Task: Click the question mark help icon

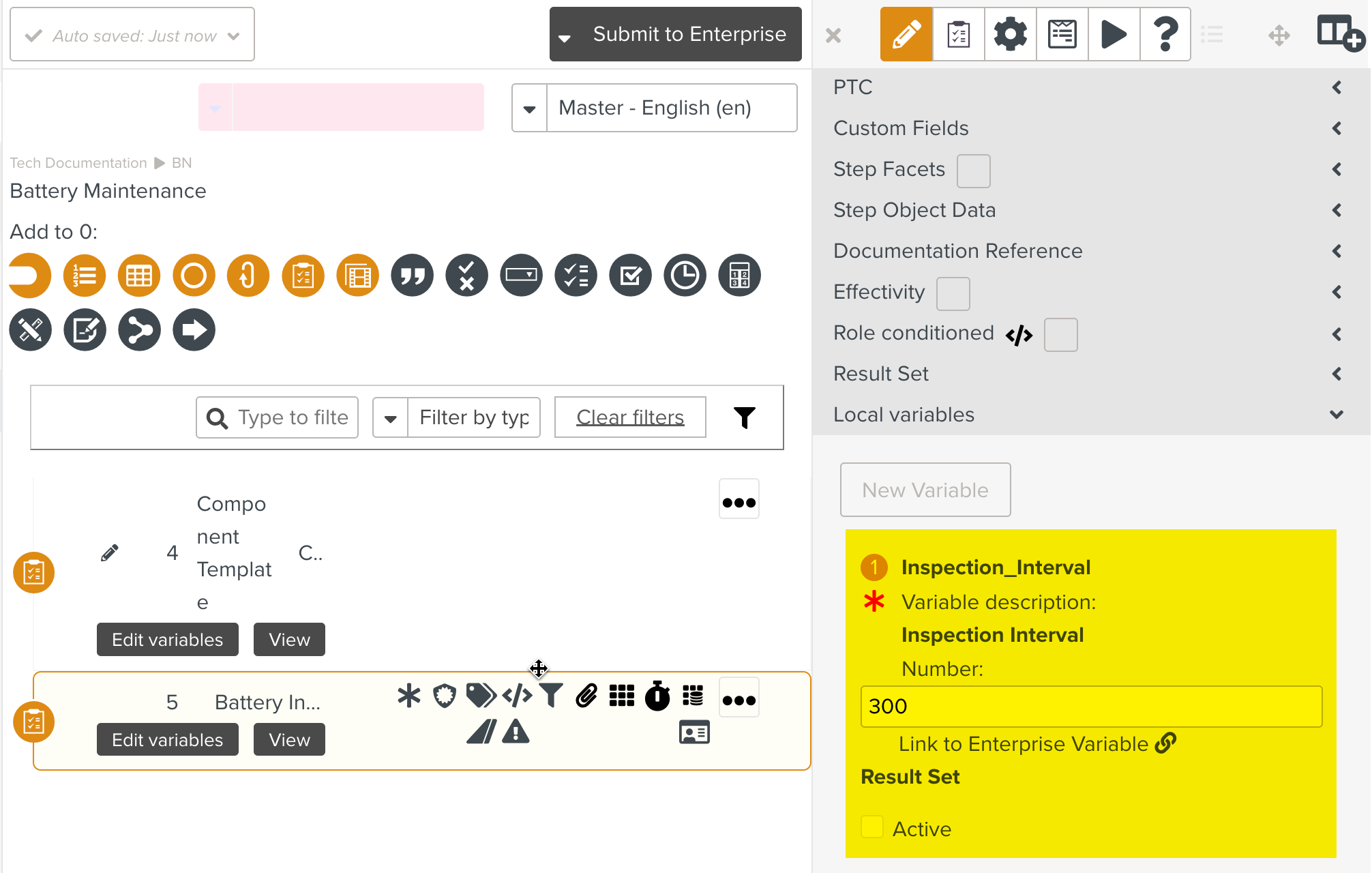Action: pos(1165,34)
